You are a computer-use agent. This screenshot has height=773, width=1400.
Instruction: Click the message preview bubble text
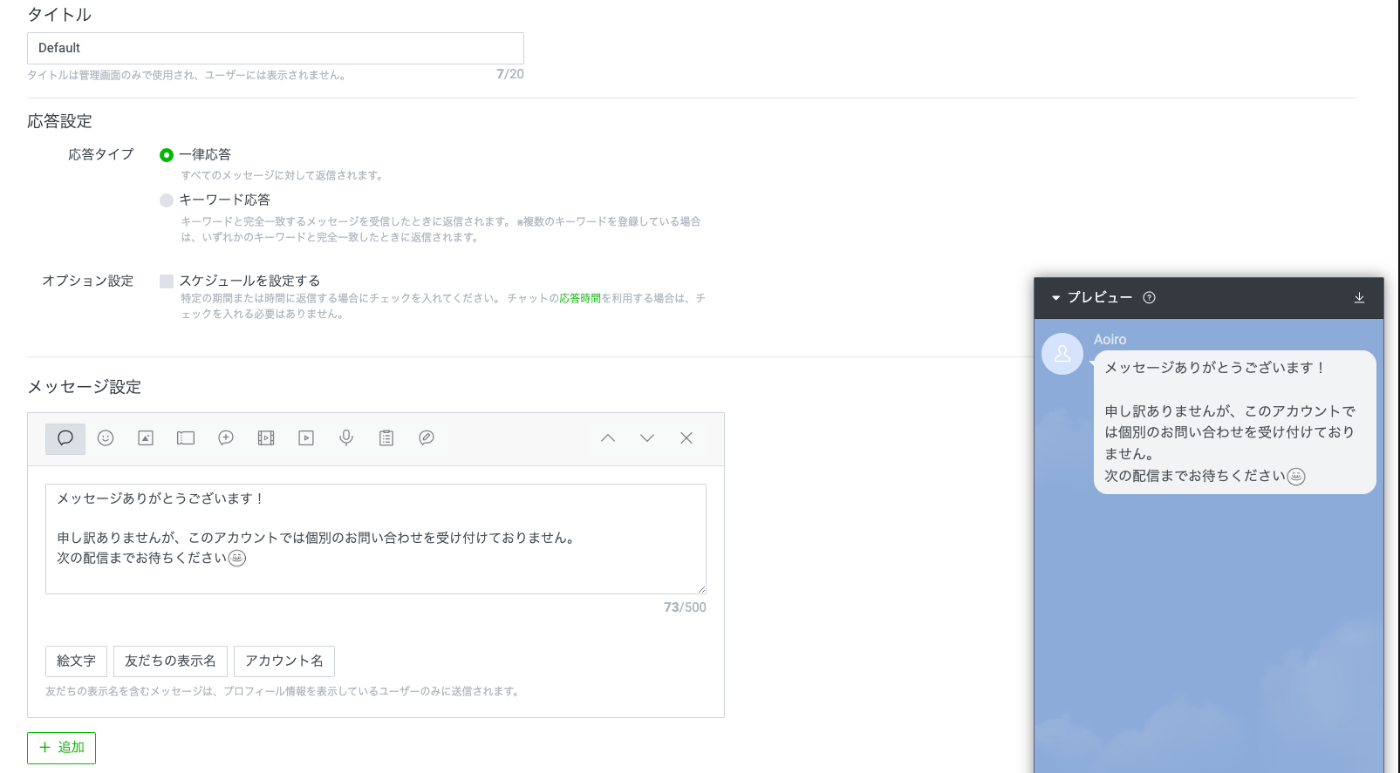[1234, 422]
